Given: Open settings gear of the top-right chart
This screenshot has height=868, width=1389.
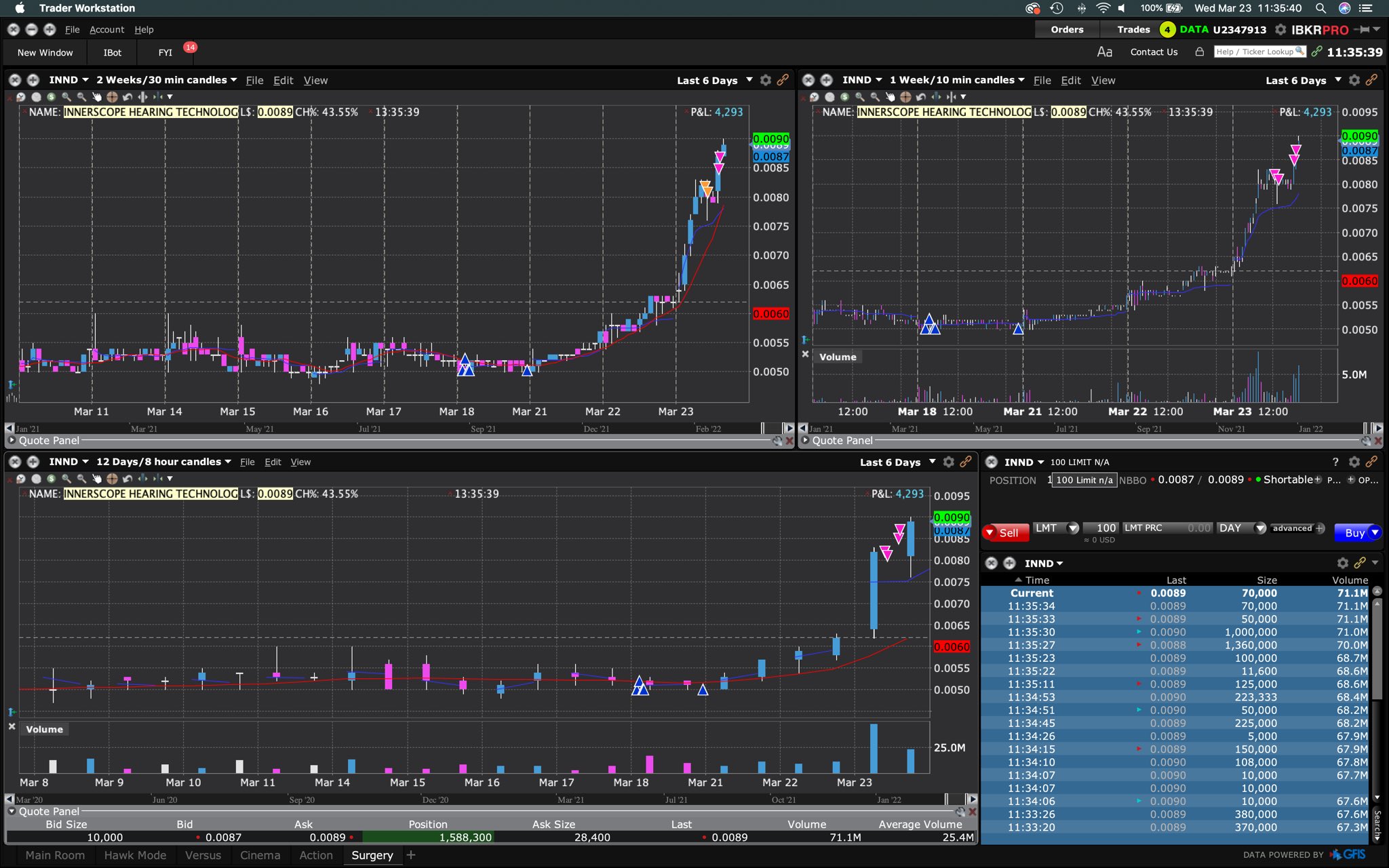Looking at the screenshot, I should click(1354, 80).
